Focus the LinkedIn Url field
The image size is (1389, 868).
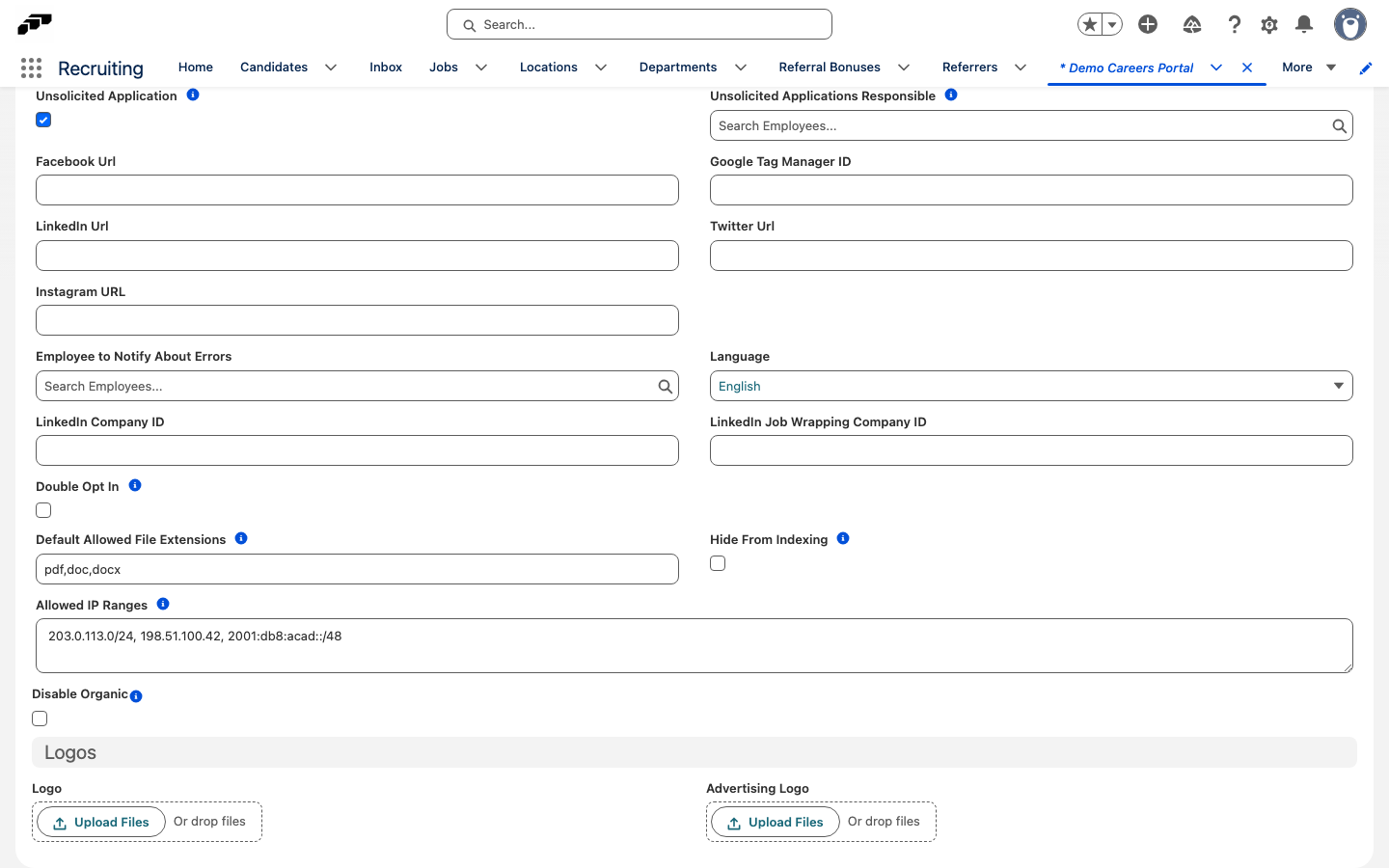357,256
